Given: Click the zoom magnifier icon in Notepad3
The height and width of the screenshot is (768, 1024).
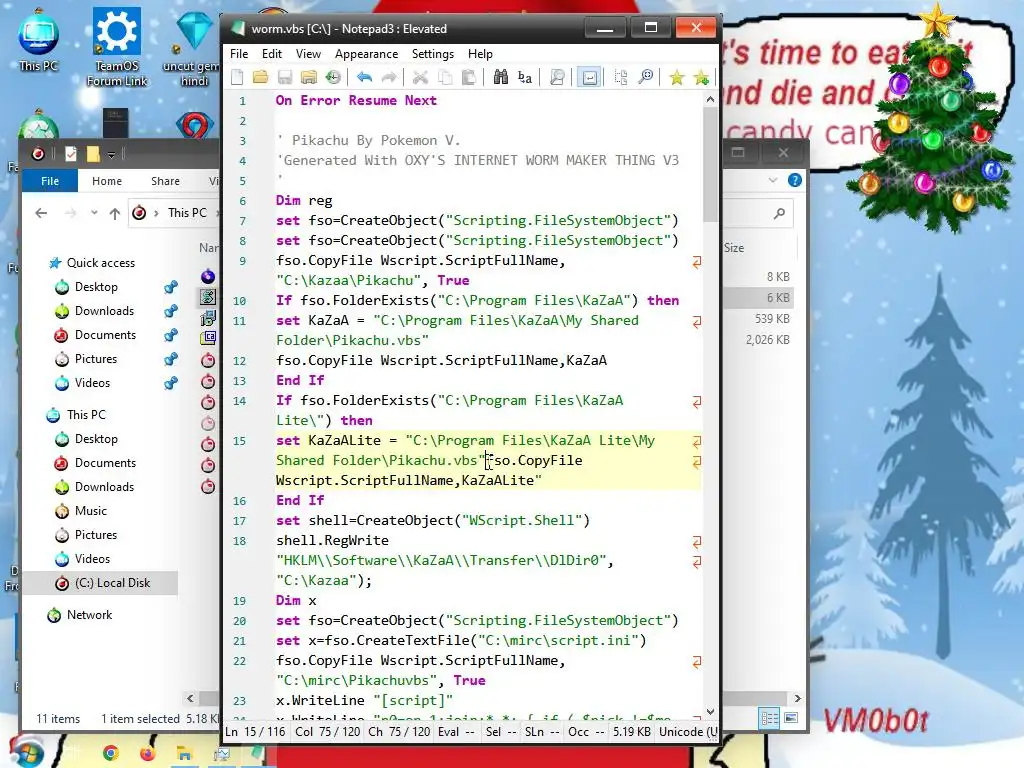Looking at the screenshot, I should pos(645,78).
